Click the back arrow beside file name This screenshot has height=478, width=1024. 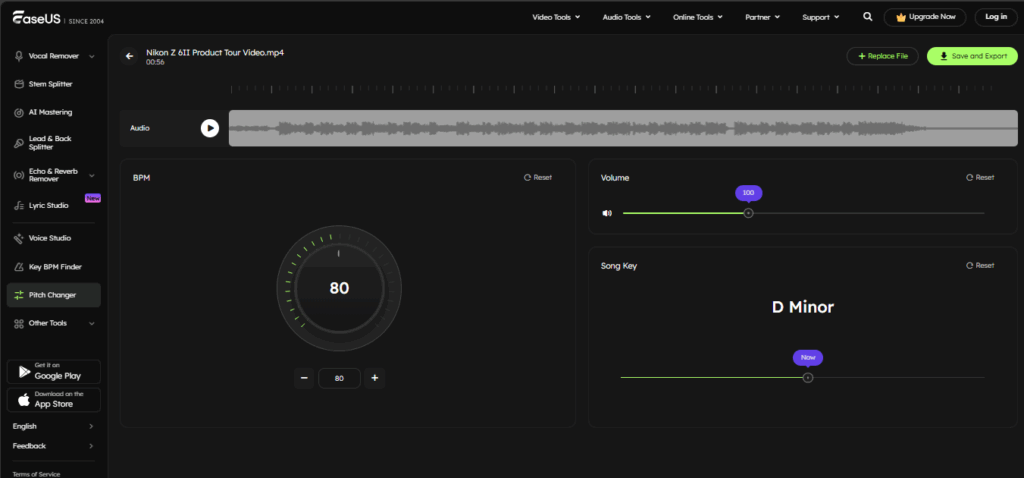coord(129,56)
